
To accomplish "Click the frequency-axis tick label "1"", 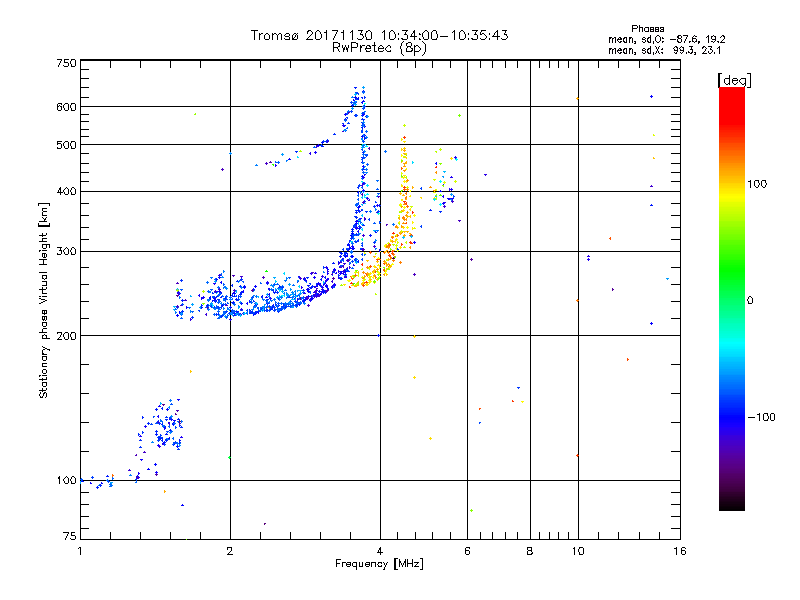I will click(80, 551).
